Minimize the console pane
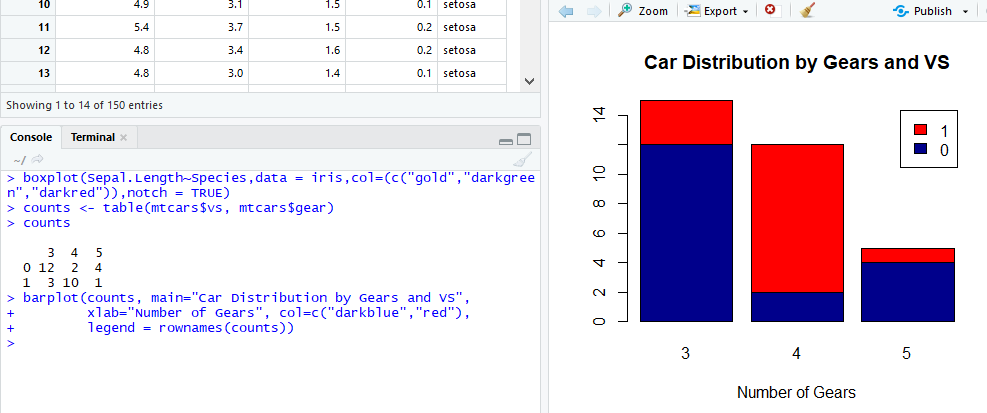 [x=505, y=141]
